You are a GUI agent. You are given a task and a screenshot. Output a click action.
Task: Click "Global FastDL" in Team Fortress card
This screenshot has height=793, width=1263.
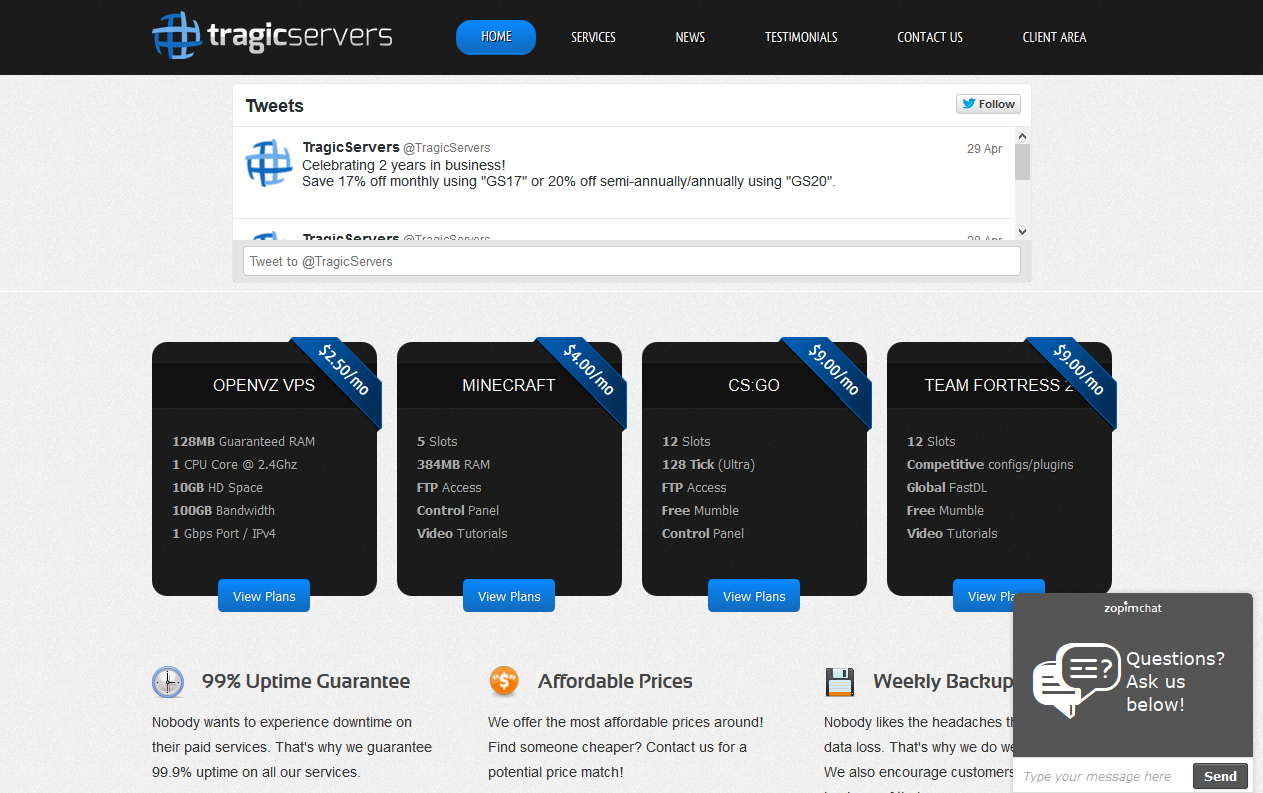tap(948, 487)
